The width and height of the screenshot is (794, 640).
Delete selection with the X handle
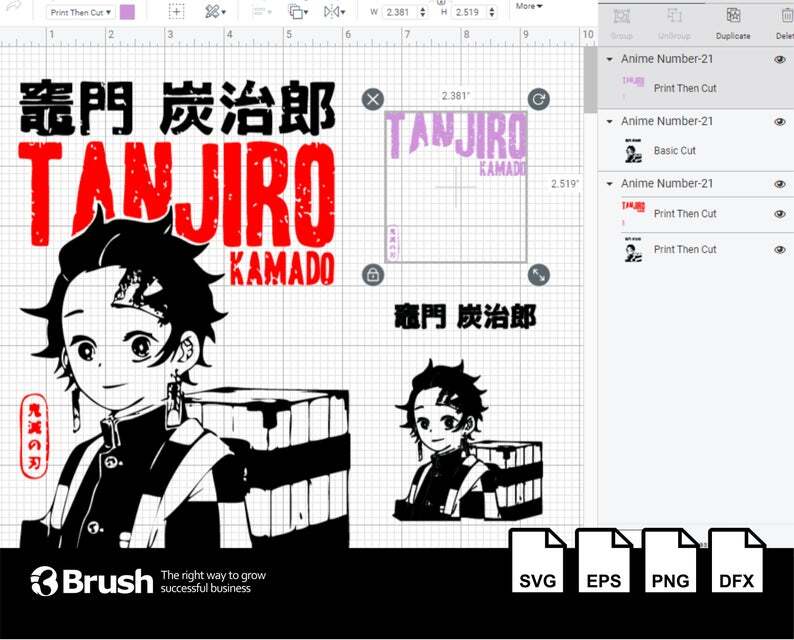click(373, 99)
